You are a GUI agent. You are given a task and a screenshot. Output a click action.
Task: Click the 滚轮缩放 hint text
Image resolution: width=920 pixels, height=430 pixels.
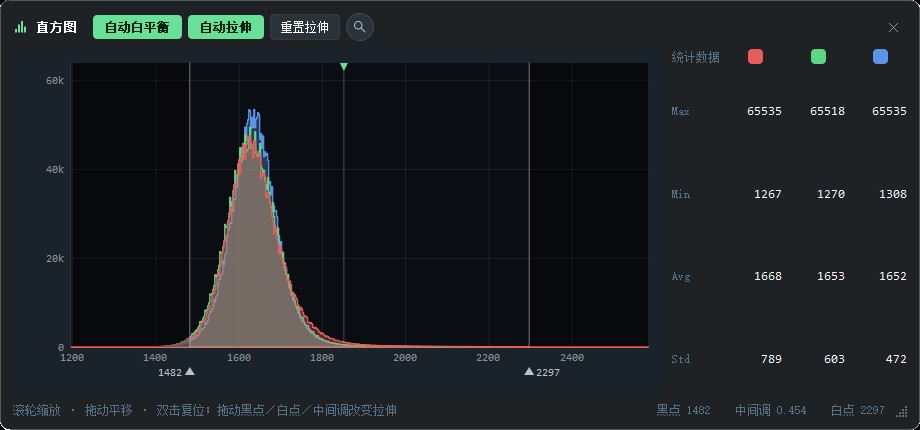coord(36,410)
